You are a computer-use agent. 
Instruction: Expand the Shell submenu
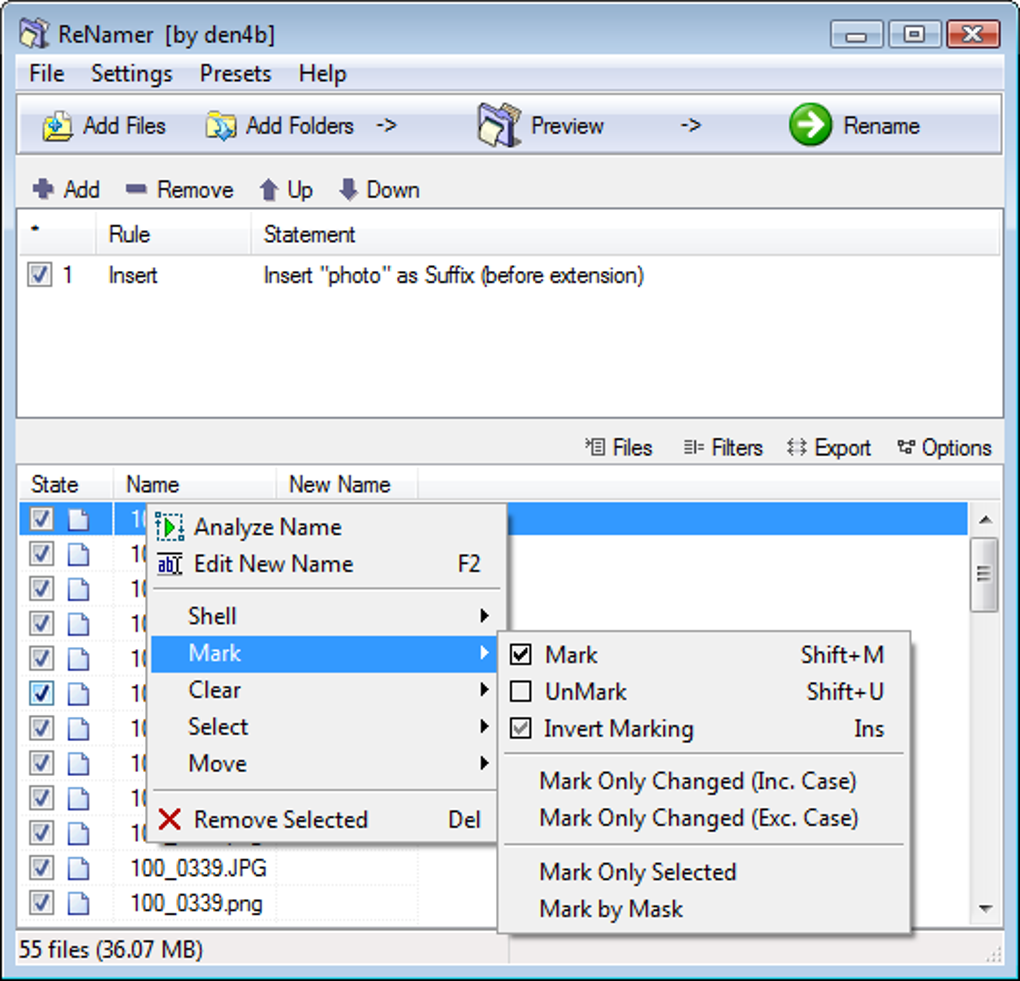pyautogui.click(x=325, y=615)
